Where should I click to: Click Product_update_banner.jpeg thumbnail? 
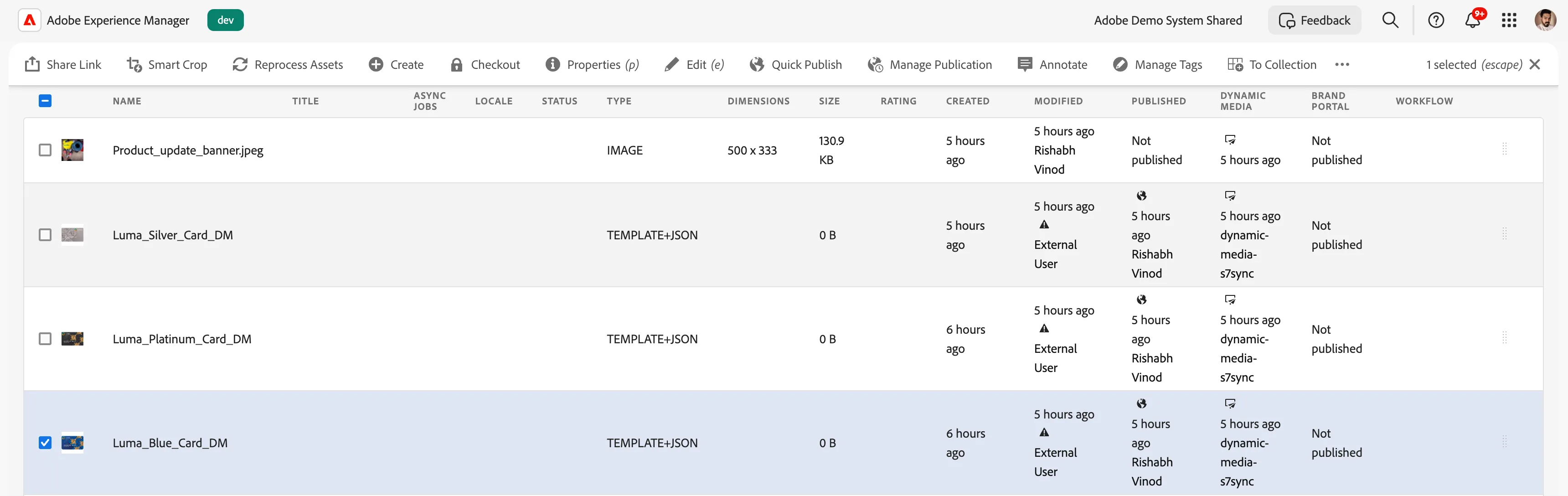click(72, 150)
